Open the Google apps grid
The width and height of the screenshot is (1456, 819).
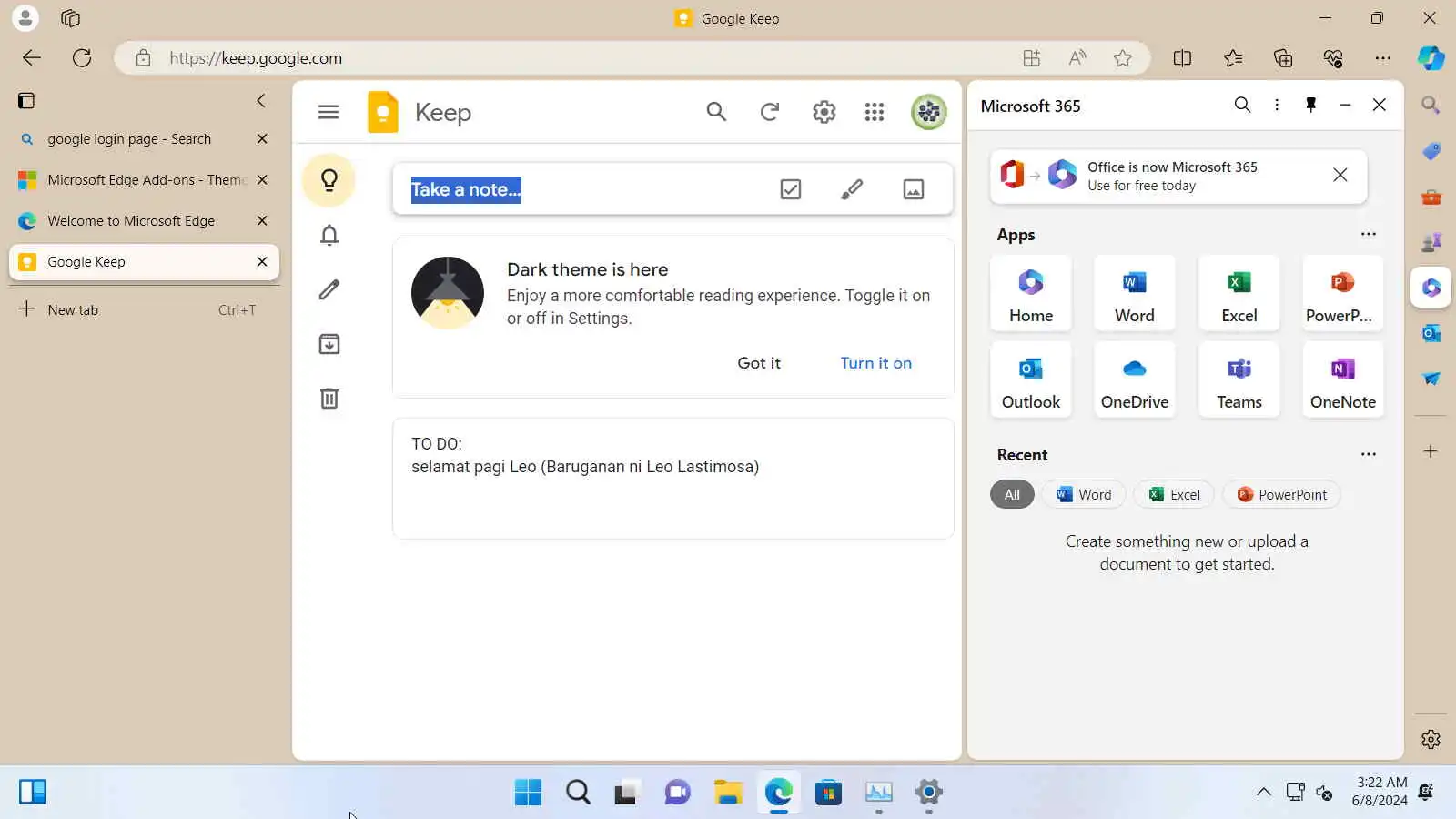pos(875,112)
